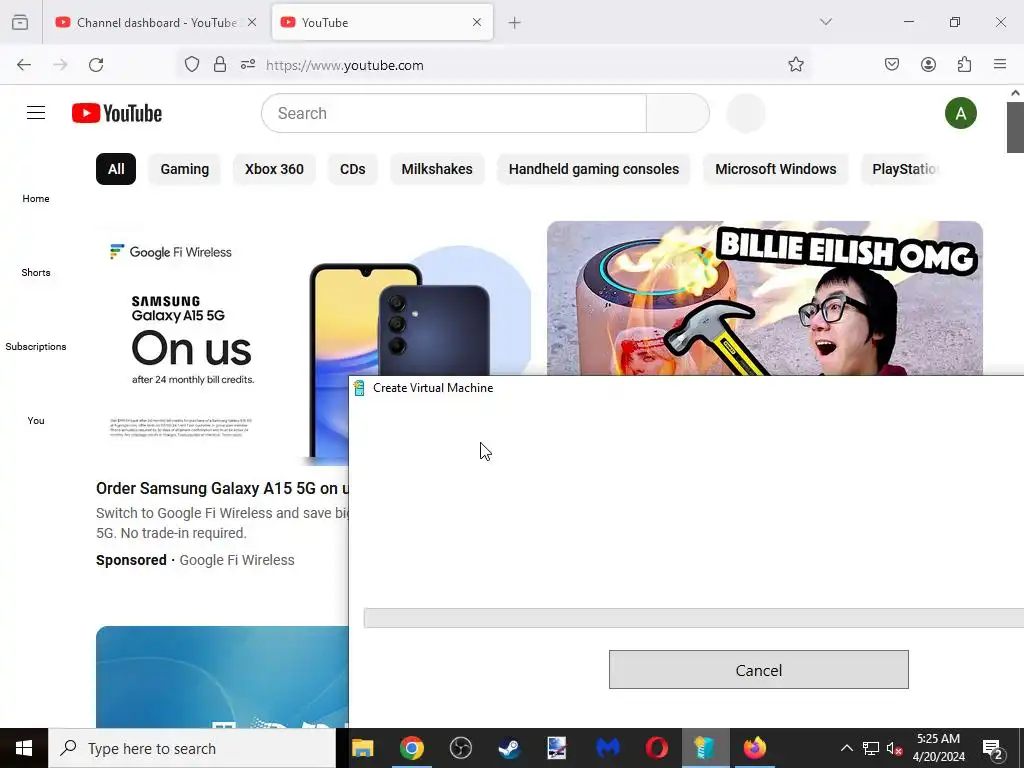Viewport: 1024px width, 768px height.
Task: Focus the YouTube search field
Action: [x=454, y=113]
